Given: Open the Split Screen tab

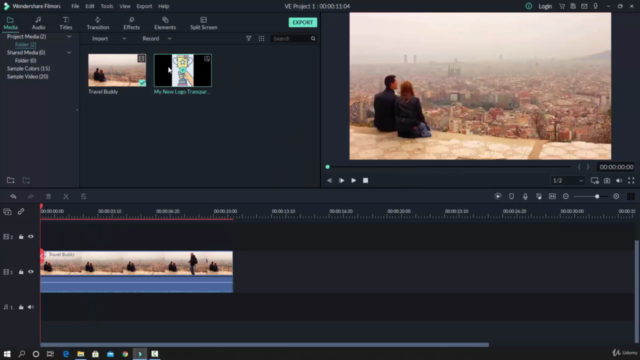Looking at the screenshot, I should 204,23.
